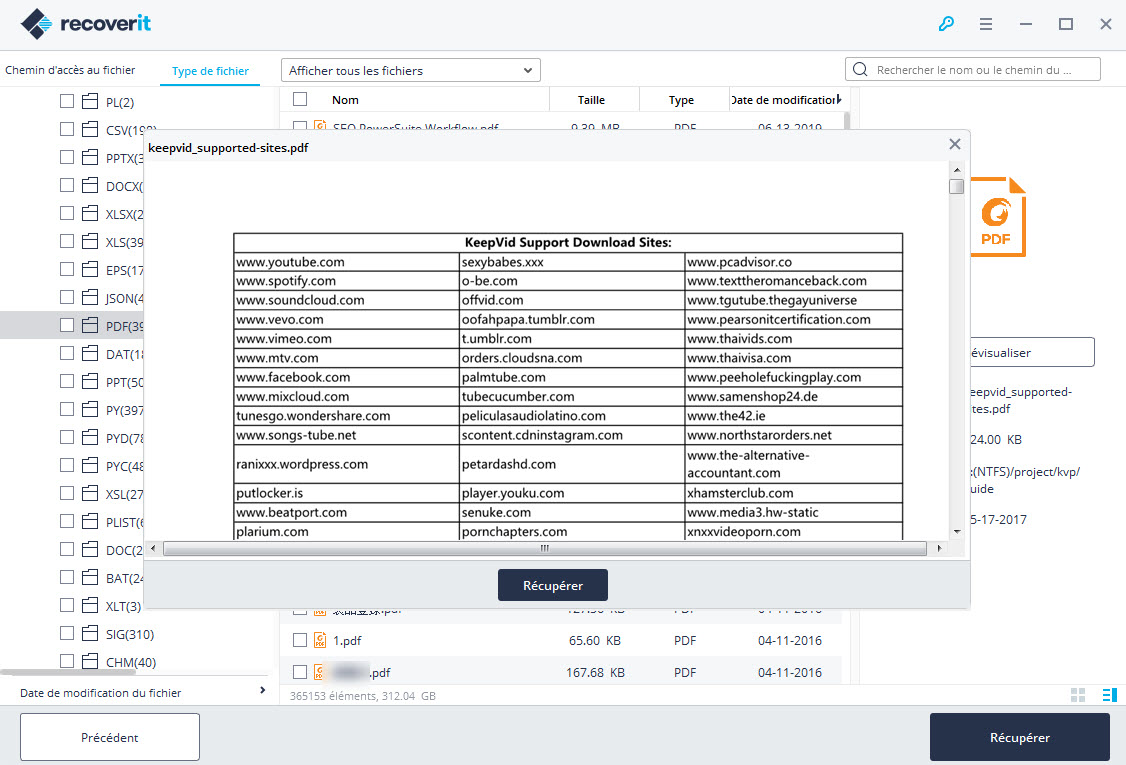Select the XLS file type checkbox
The width and height of the screenshot is (1126, 765).
[x=67, y=241]
